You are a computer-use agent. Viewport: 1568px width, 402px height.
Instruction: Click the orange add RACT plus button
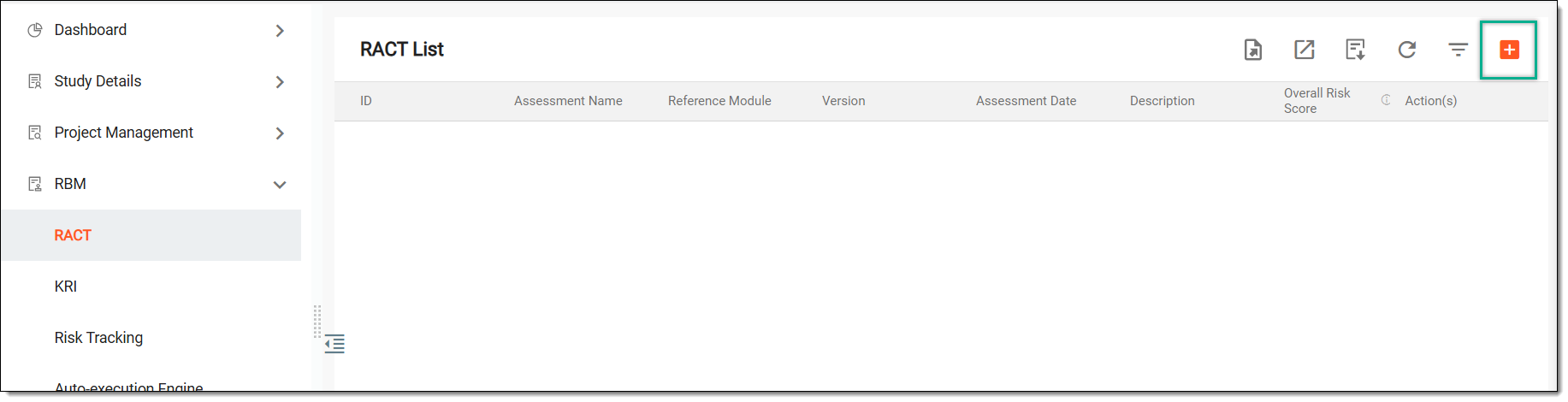click(x=1509, y=50)
